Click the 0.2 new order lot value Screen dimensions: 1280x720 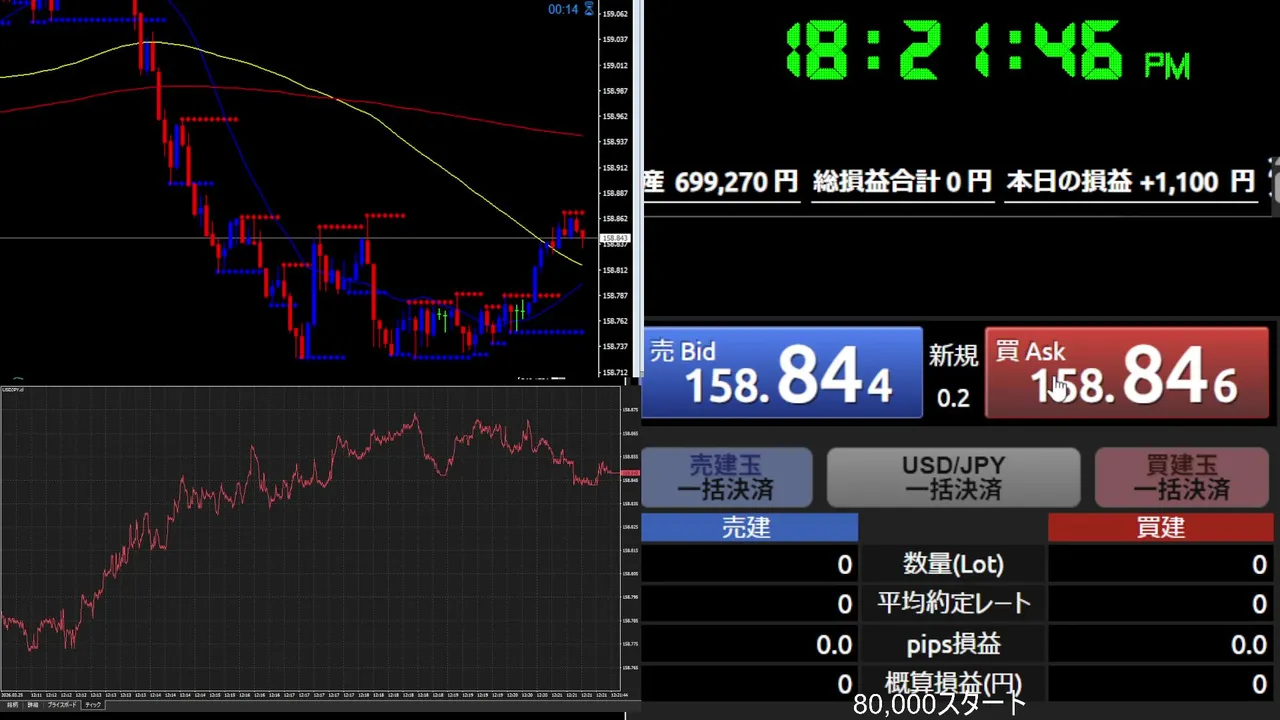click(953, 398)
